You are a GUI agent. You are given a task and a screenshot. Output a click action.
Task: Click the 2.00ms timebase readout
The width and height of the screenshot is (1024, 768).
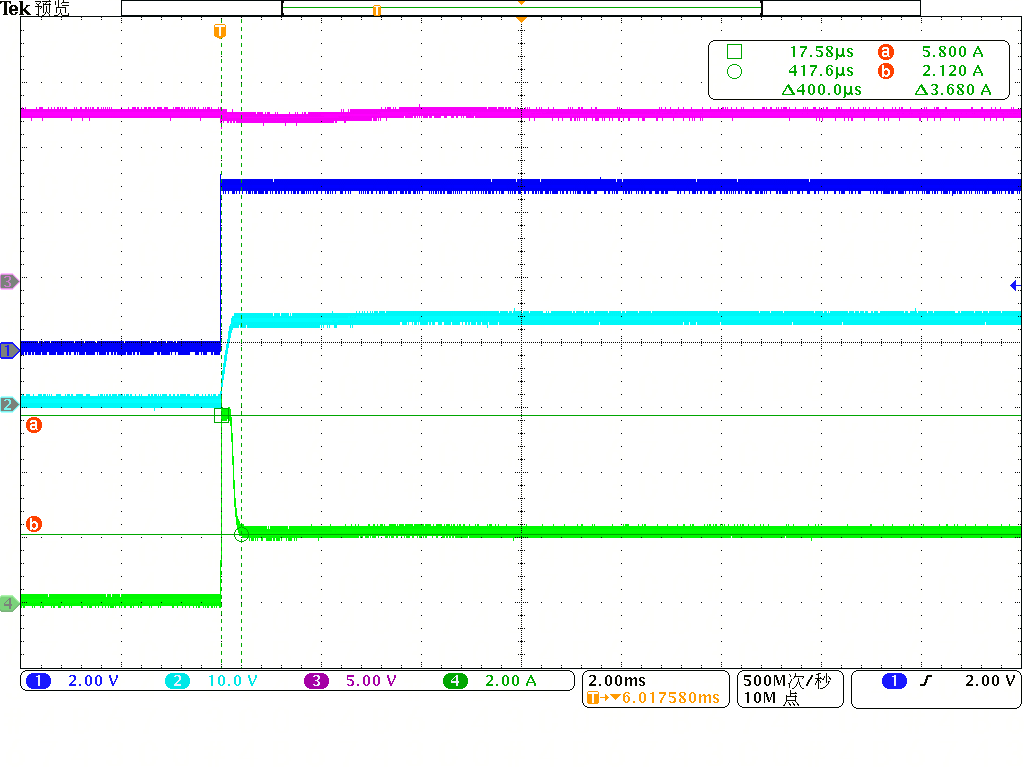(x=616, y=680)
